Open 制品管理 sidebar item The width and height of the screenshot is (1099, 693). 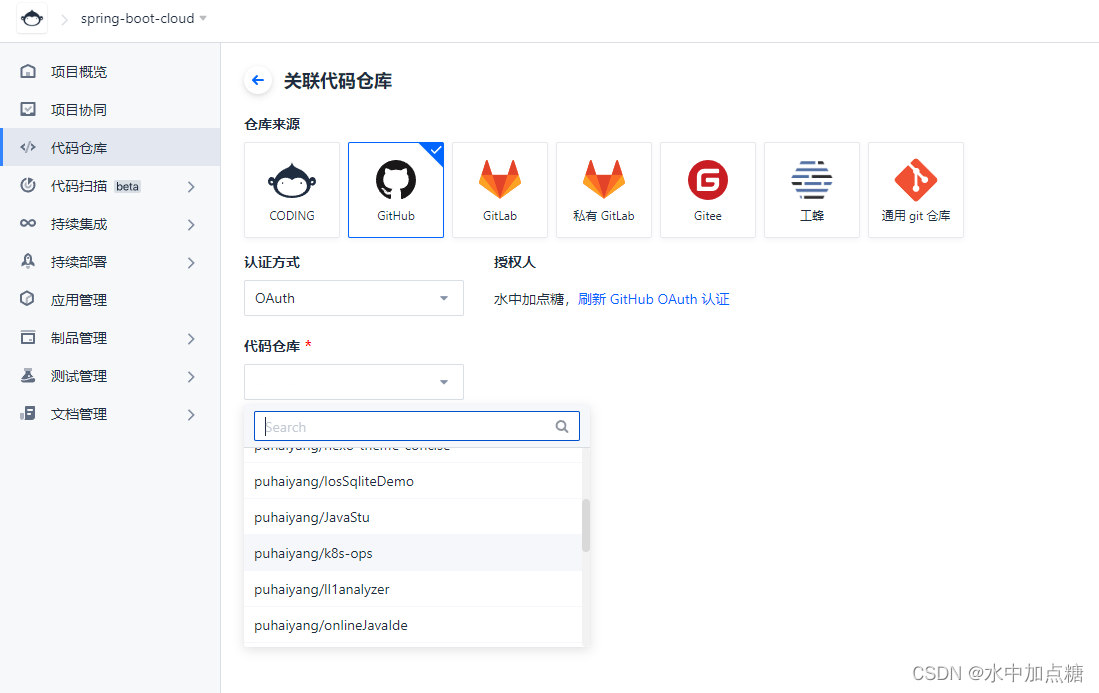pos(111,338)
